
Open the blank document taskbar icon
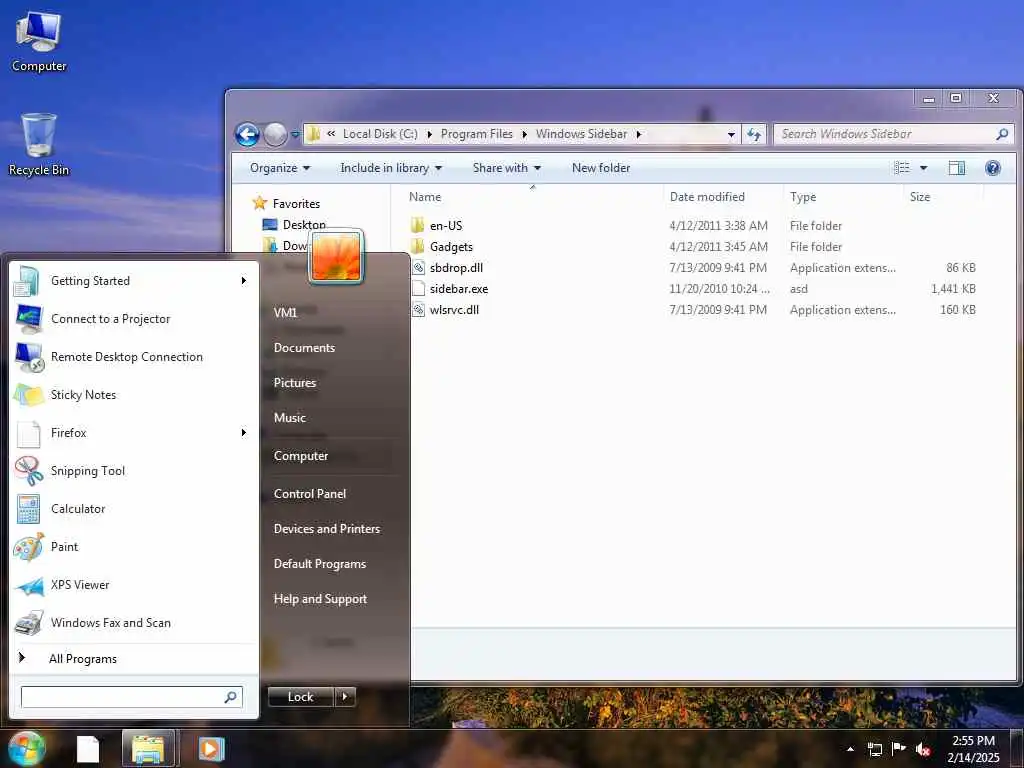click(88, 749)
